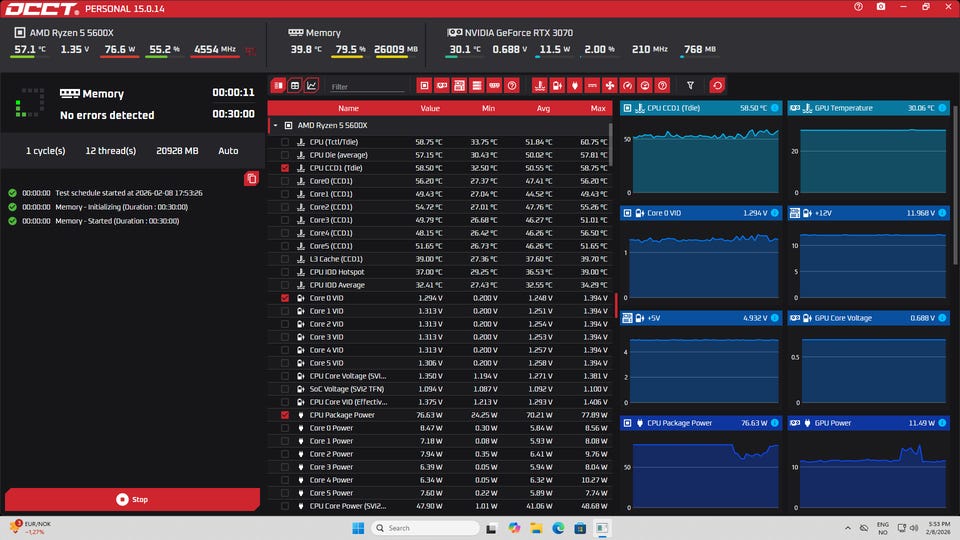Open info for the CPU Package Power graph
Image resolution: width=960 pixels, height=540 pixels.
click(x=775, y=423)
